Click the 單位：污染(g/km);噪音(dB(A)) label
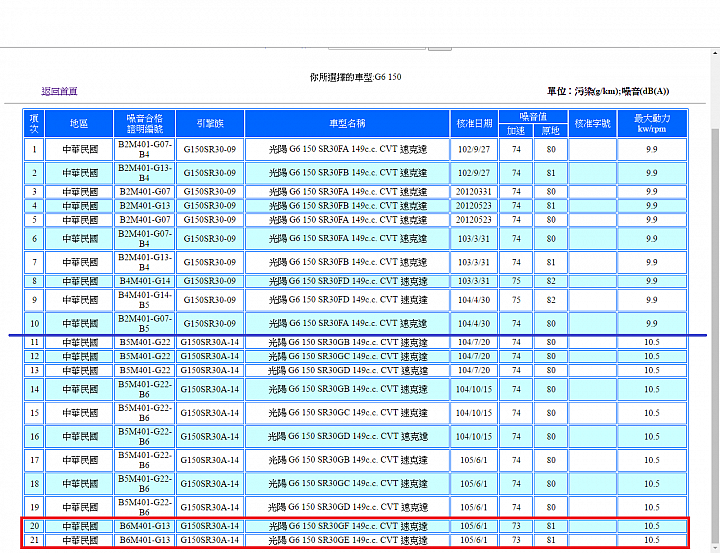 608,91
